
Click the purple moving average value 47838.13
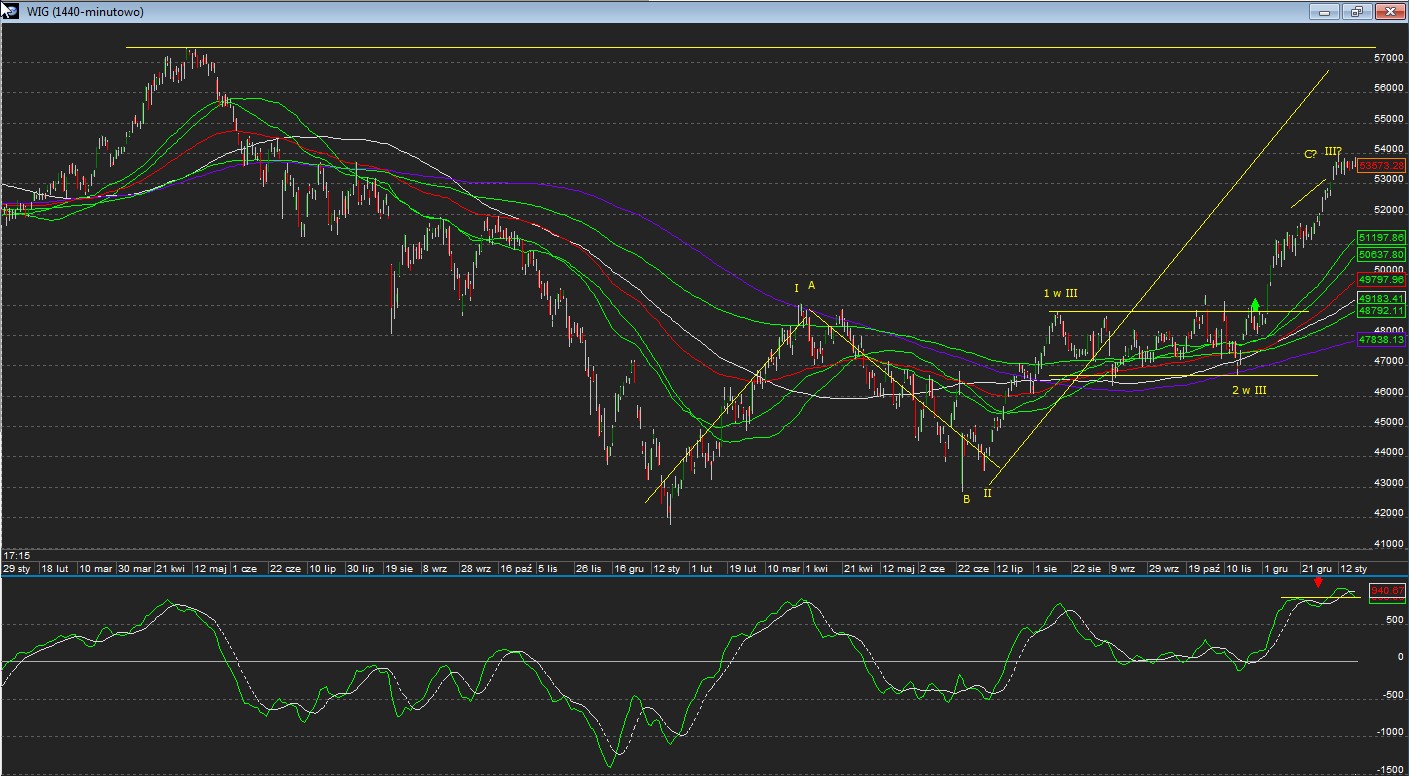1382,340
